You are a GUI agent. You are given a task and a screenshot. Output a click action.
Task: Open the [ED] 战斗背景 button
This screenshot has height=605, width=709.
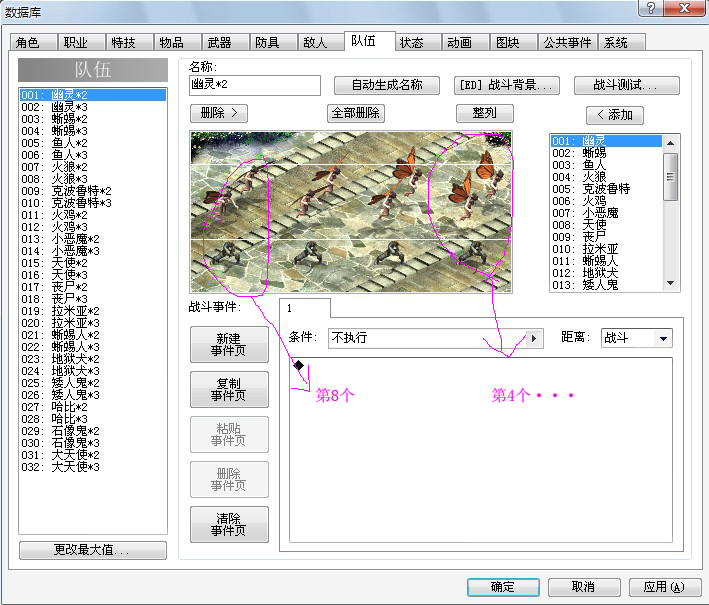pyautogui.click(x=506, y=85)
